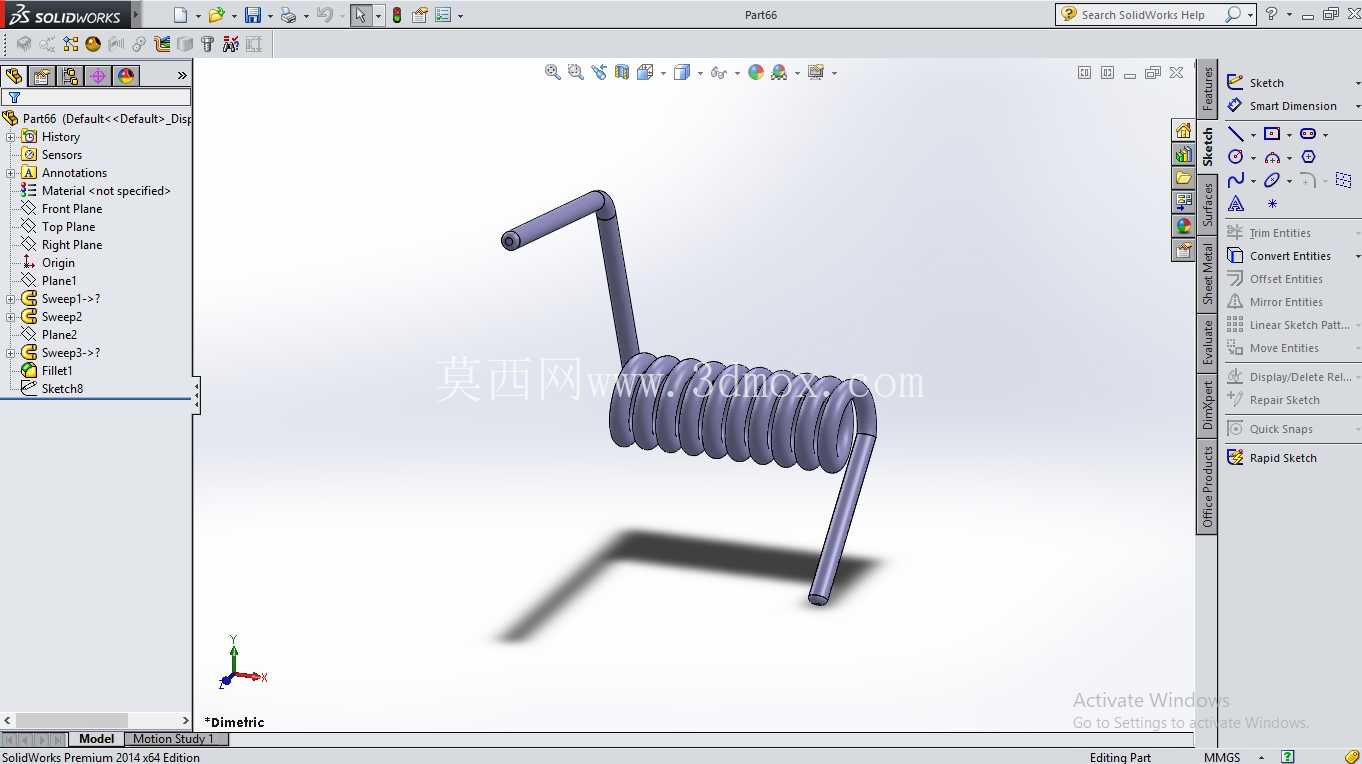This screenshot has height=764, width=1362.
Task: Click the Convert Entities button
Action: coord(1279,256)
